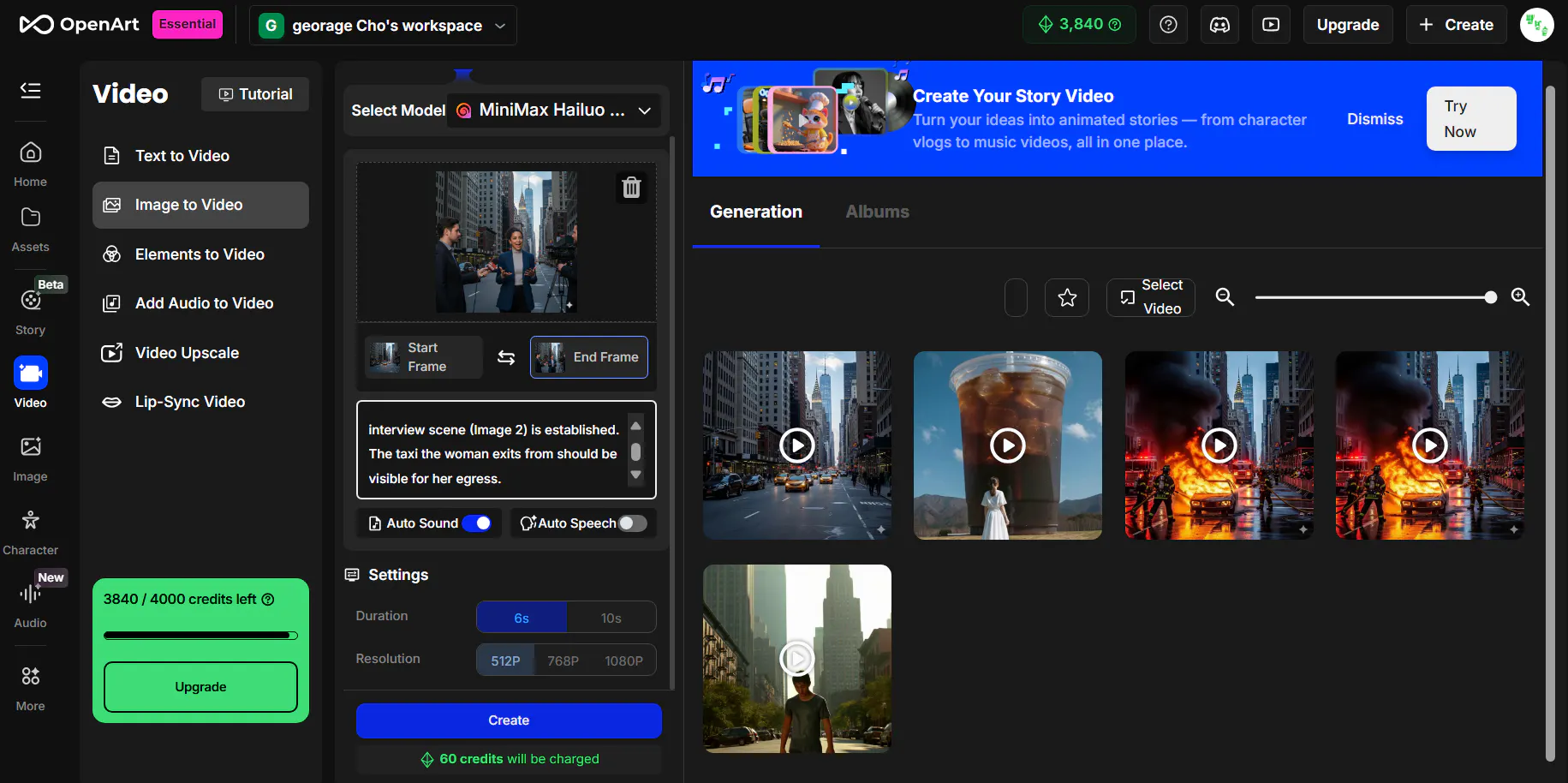Open the Create menu in header
The image size is (1568, 783).
coord(1456,25)
